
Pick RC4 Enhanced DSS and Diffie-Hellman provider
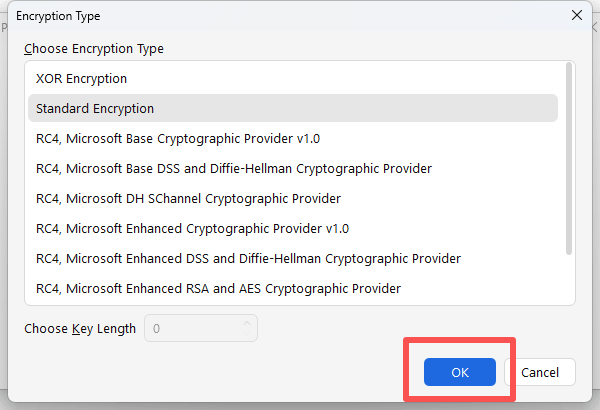[248, 258]
